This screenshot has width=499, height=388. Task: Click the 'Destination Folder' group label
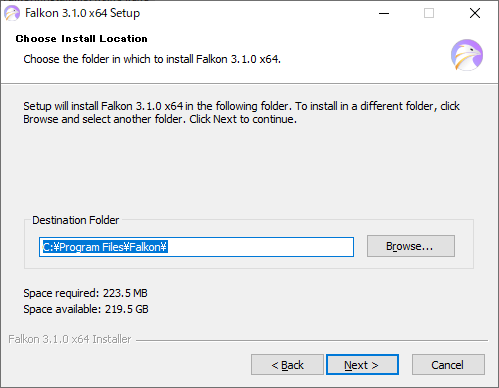pyautogui.click(x=75, y=220)
